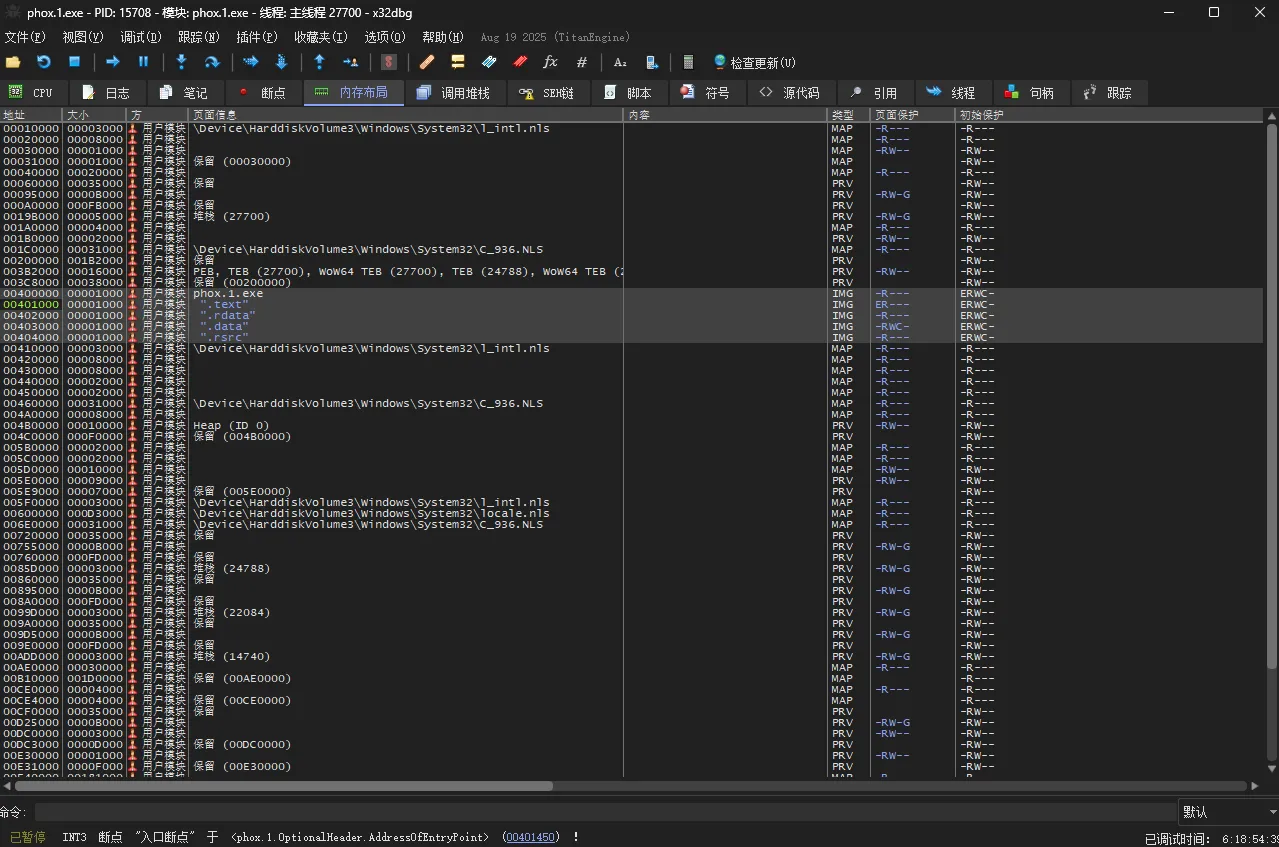Viewport: 1279px width, 847px height.
Task: Switch to the 断点 tab
Action: tap(263, 92)
